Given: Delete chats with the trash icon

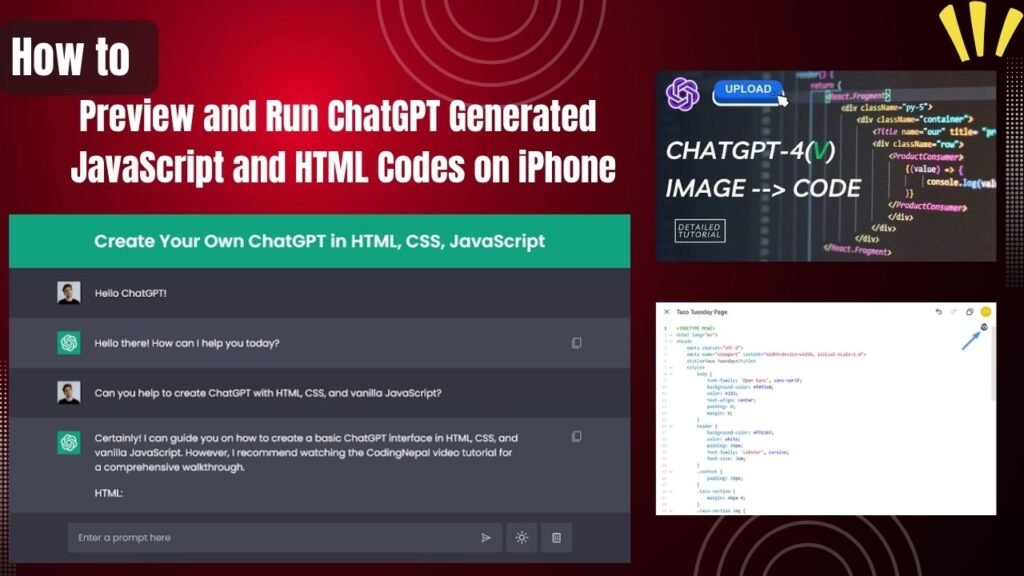Looking at the screenshot, I should [x=556, y=537].
